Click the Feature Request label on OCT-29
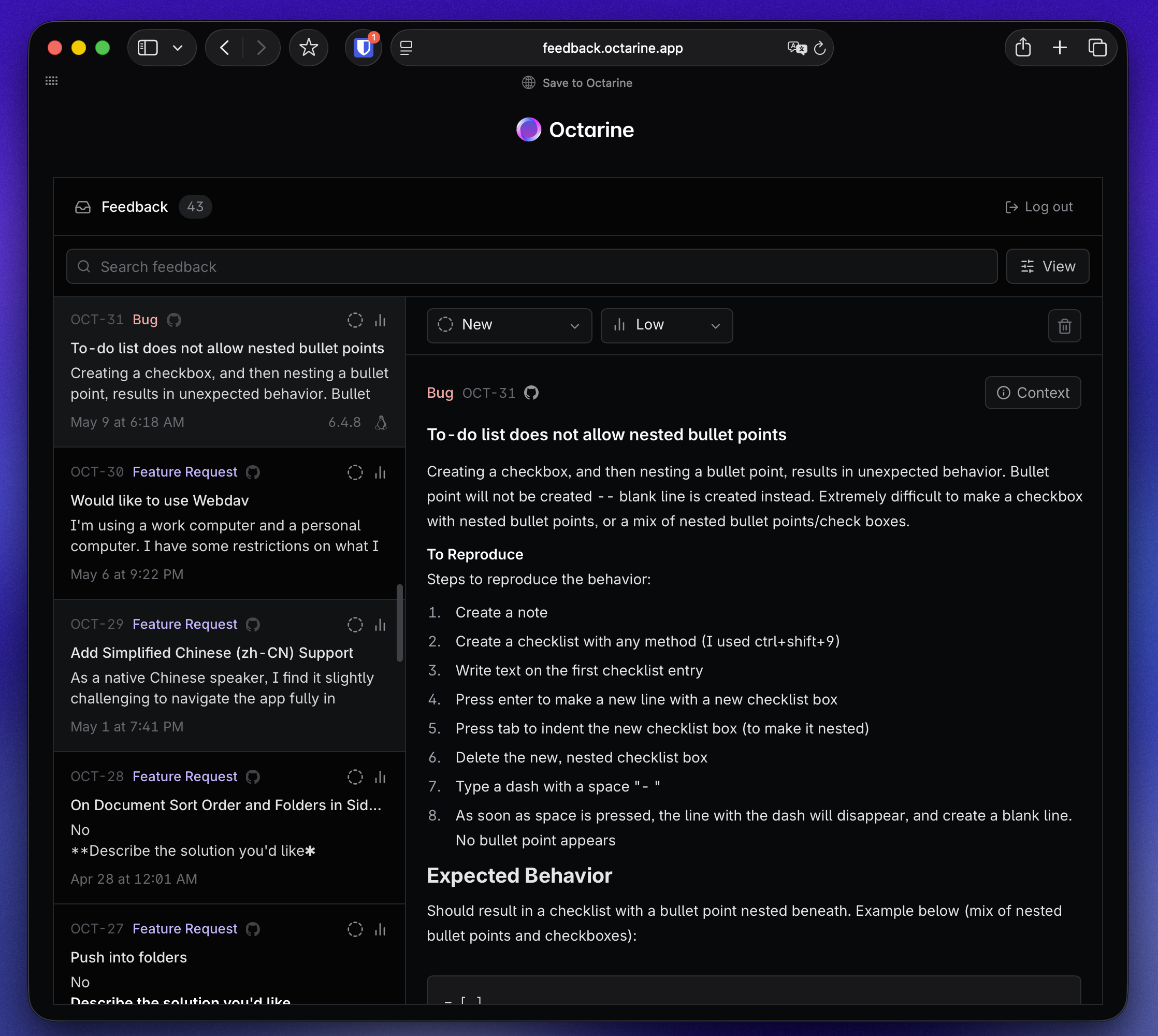The width and height of the screenshot is (1158, 1036). 185,624
